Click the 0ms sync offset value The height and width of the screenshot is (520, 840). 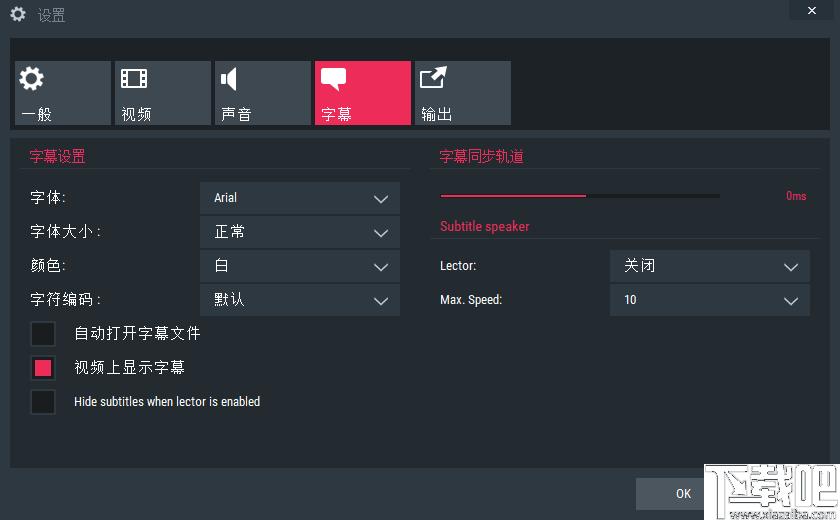(796, 196)
